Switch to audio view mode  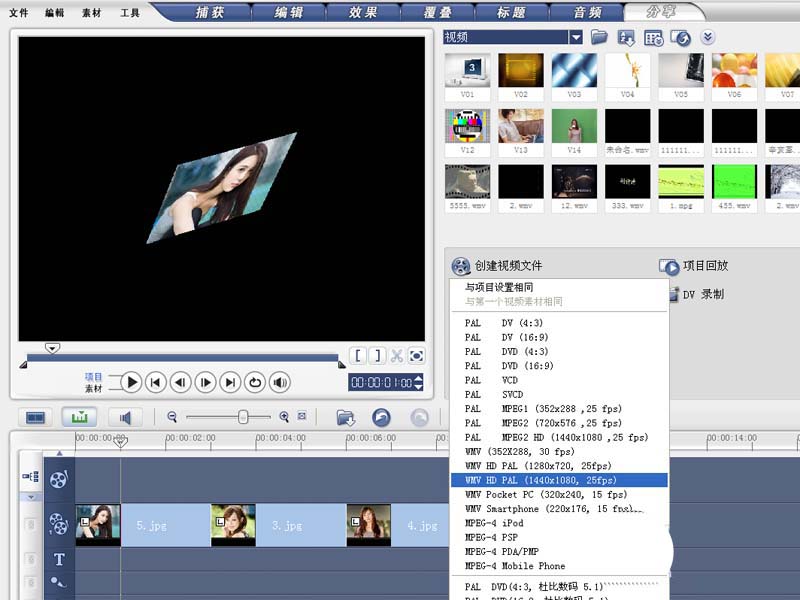pyautogui.click(x=126, y=417)
